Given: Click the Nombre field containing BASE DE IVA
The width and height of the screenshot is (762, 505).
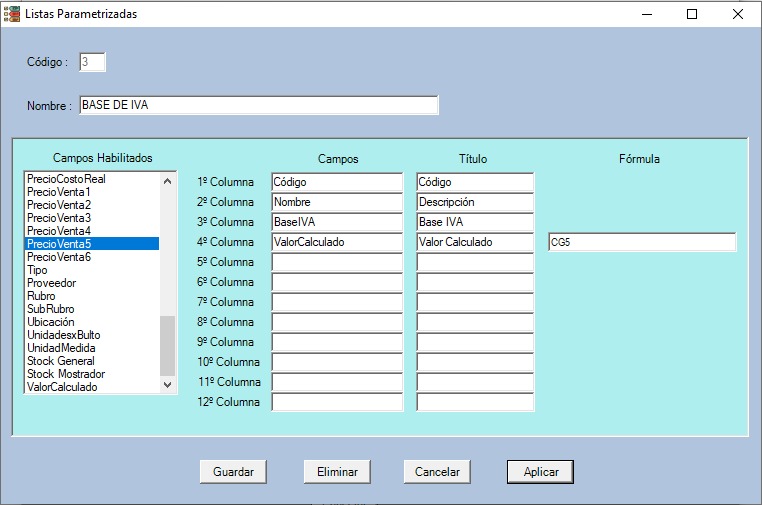Looking at the screenshot, I should click(x=257, y=106).
